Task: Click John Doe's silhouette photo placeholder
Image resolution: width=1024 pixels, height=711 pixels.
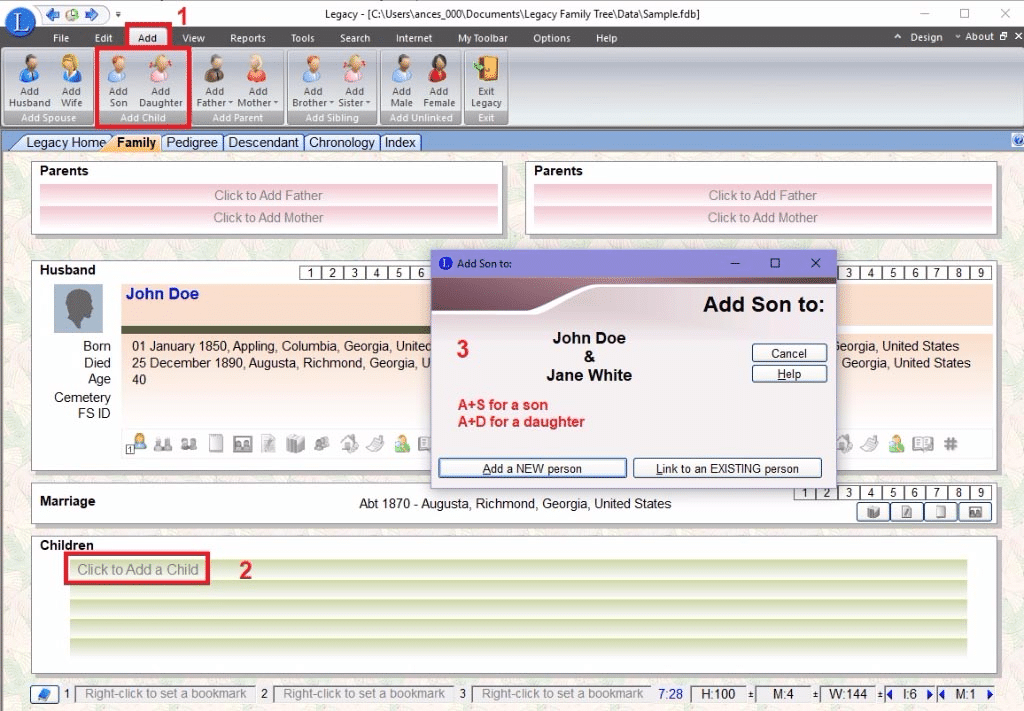Action: coord(78,308)
